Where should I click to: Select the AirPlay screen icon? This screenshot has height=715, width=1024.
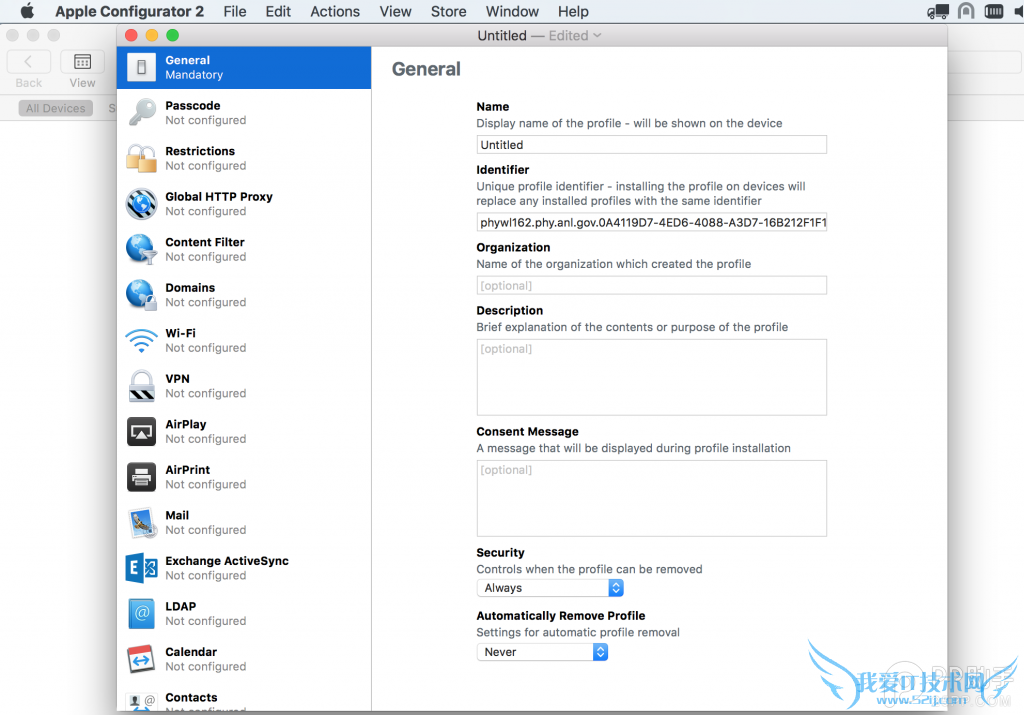pyautogui.click(x=141, y=432)
